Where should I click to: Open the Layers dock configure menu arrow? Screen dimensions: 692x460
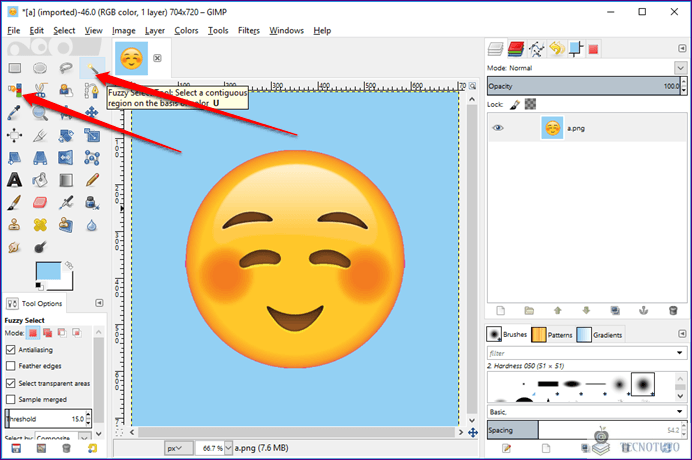pos(682,48)
